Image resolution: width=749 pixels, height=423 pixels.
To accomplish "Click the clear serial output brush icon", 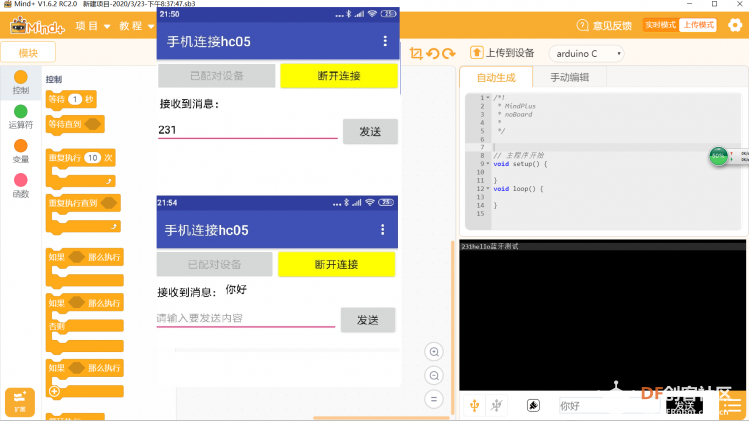I will pyautogui.click(x=533, y=405).
